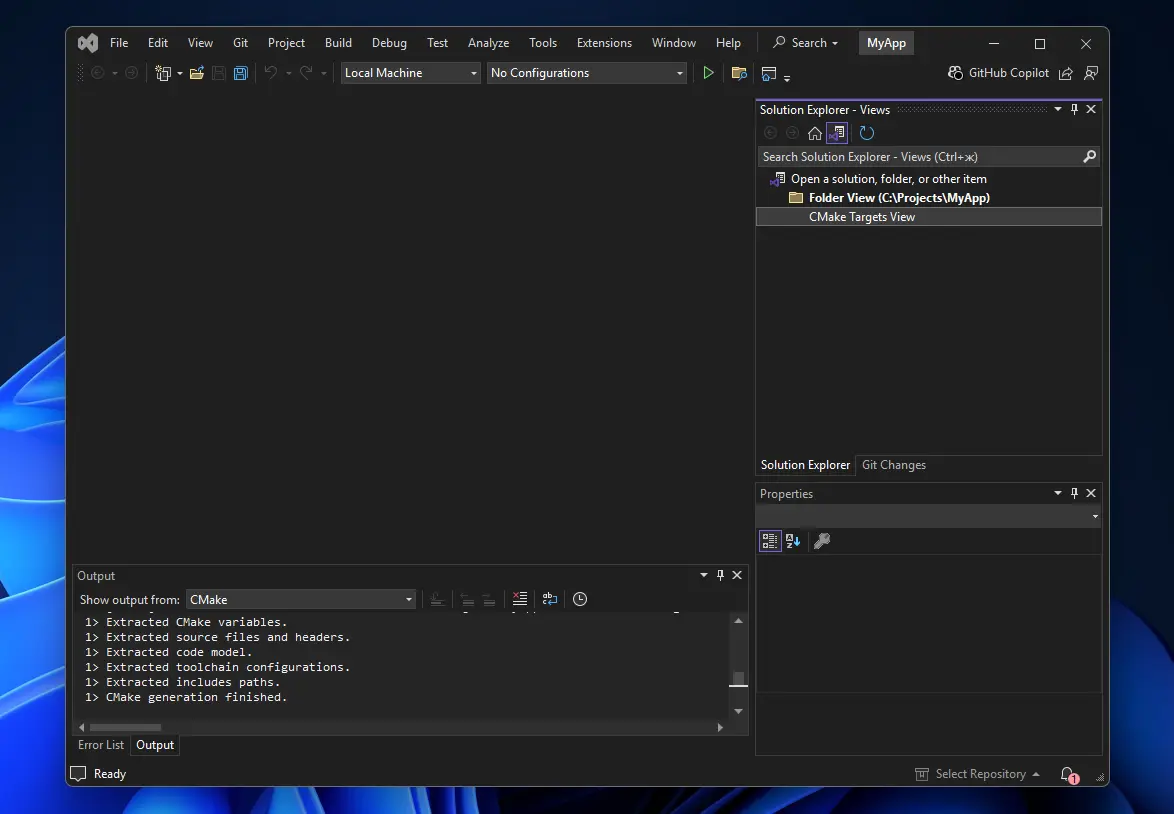
Task: Click the Solution Explorer home icon
Action: pos(814,132)
